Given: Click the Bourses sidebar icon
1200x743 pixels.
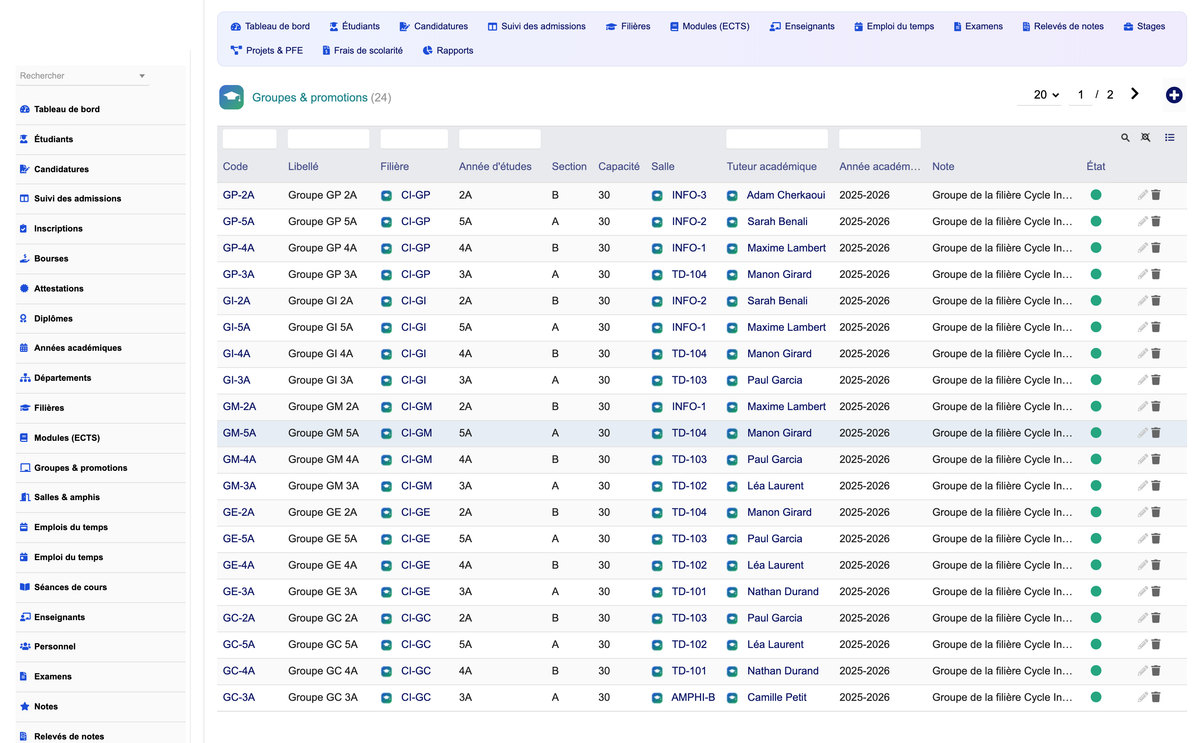Looking at the screenshot, I should (x=25, y=258).
